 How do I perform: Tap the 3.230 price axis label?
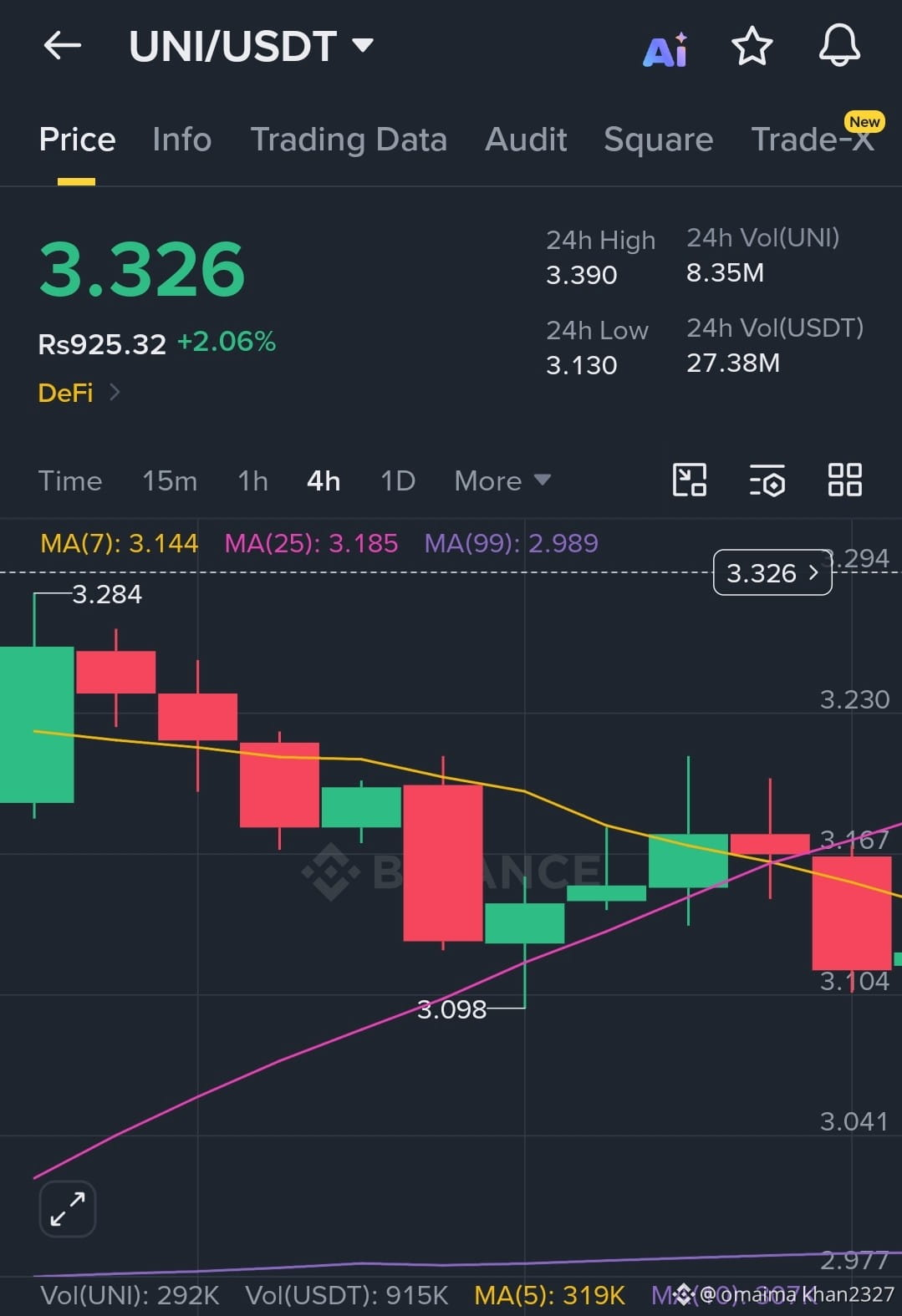click(x=854, y=699)
